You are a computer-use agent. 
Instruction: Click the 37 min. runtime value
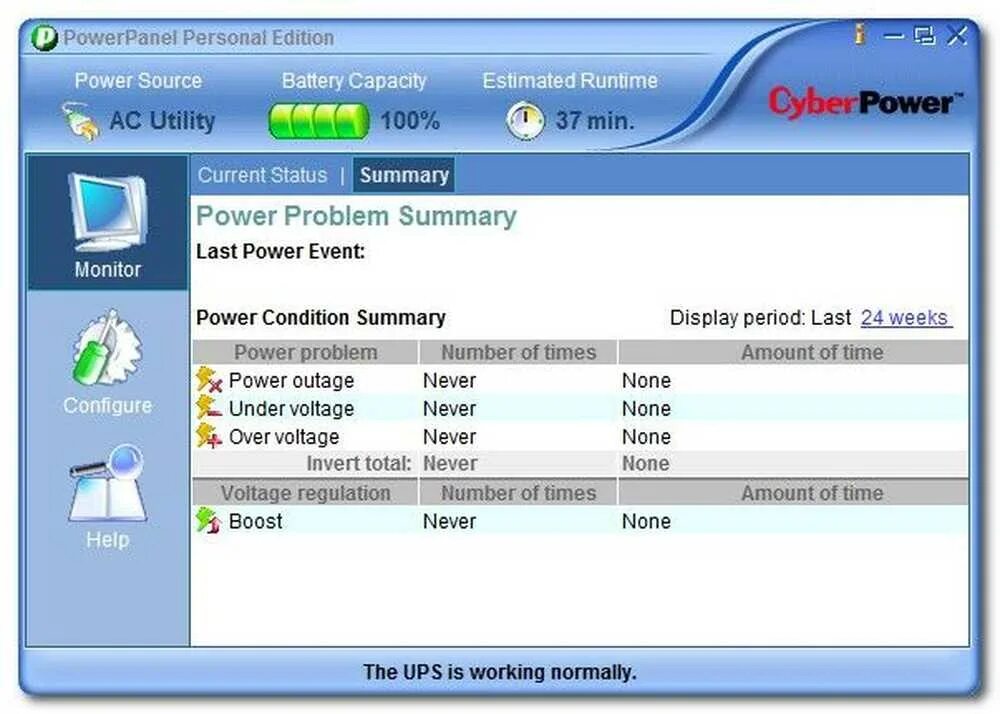595,121
